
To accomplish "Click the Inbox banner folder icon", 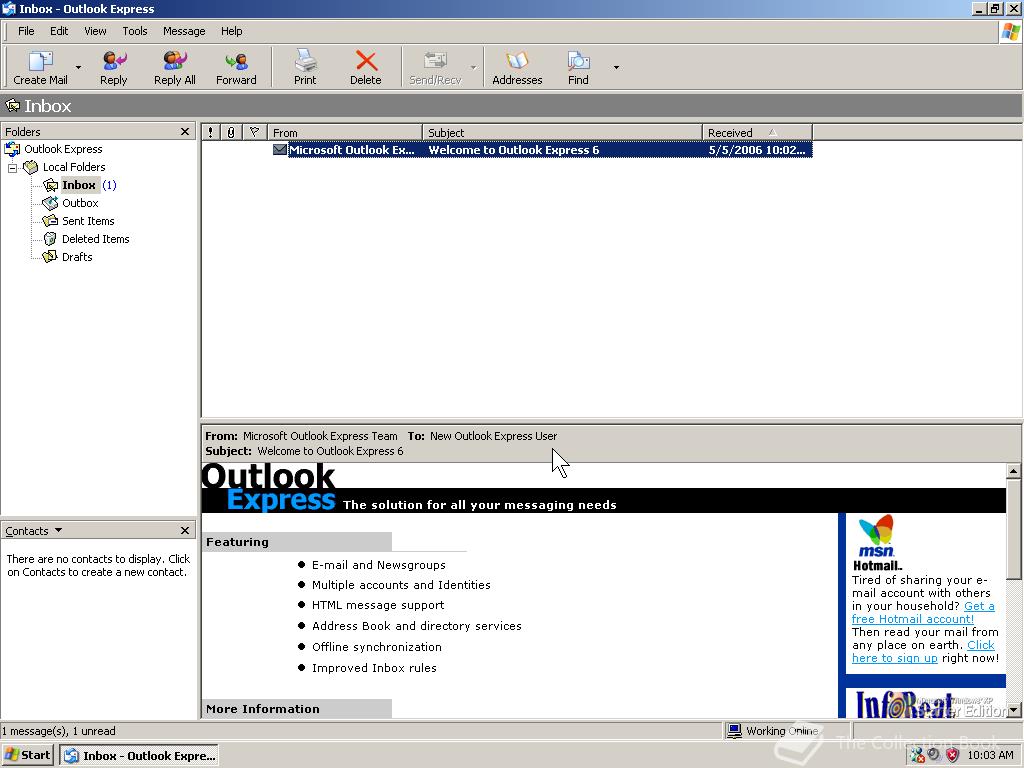I will point(12,105).
